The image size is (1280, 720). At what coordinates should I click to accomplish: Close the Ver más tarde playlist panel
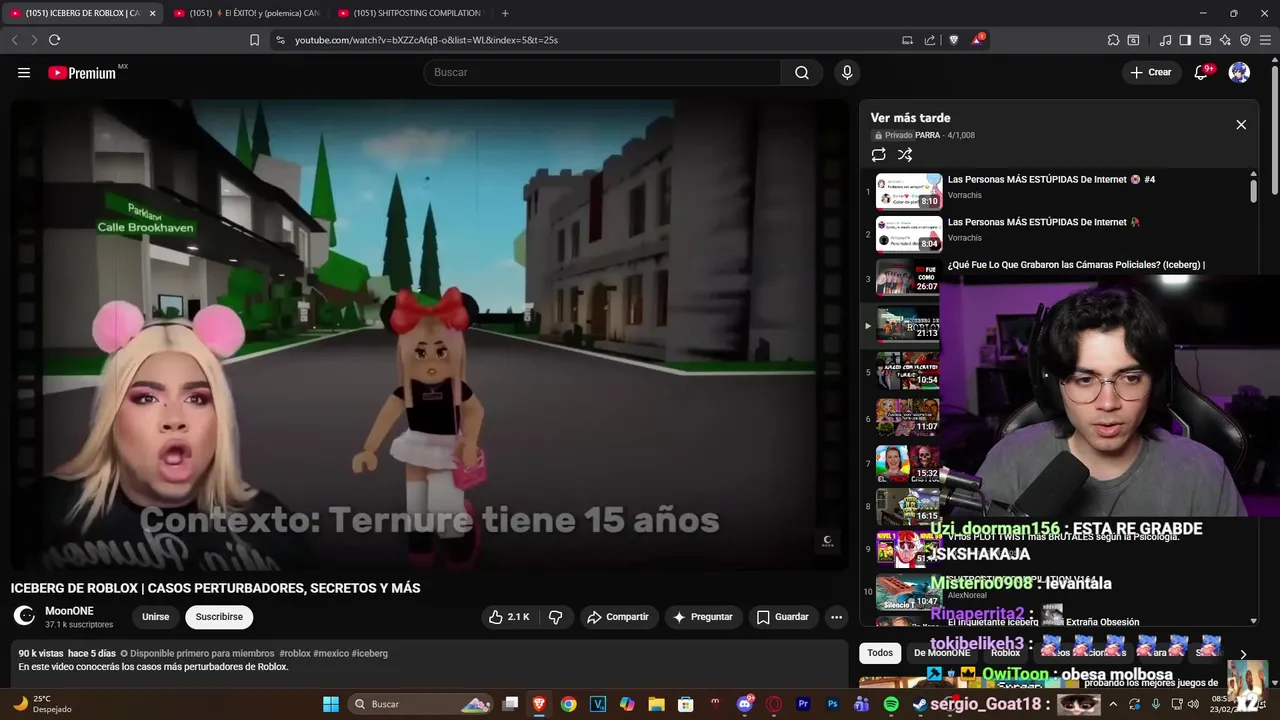tap(1241, 125)
